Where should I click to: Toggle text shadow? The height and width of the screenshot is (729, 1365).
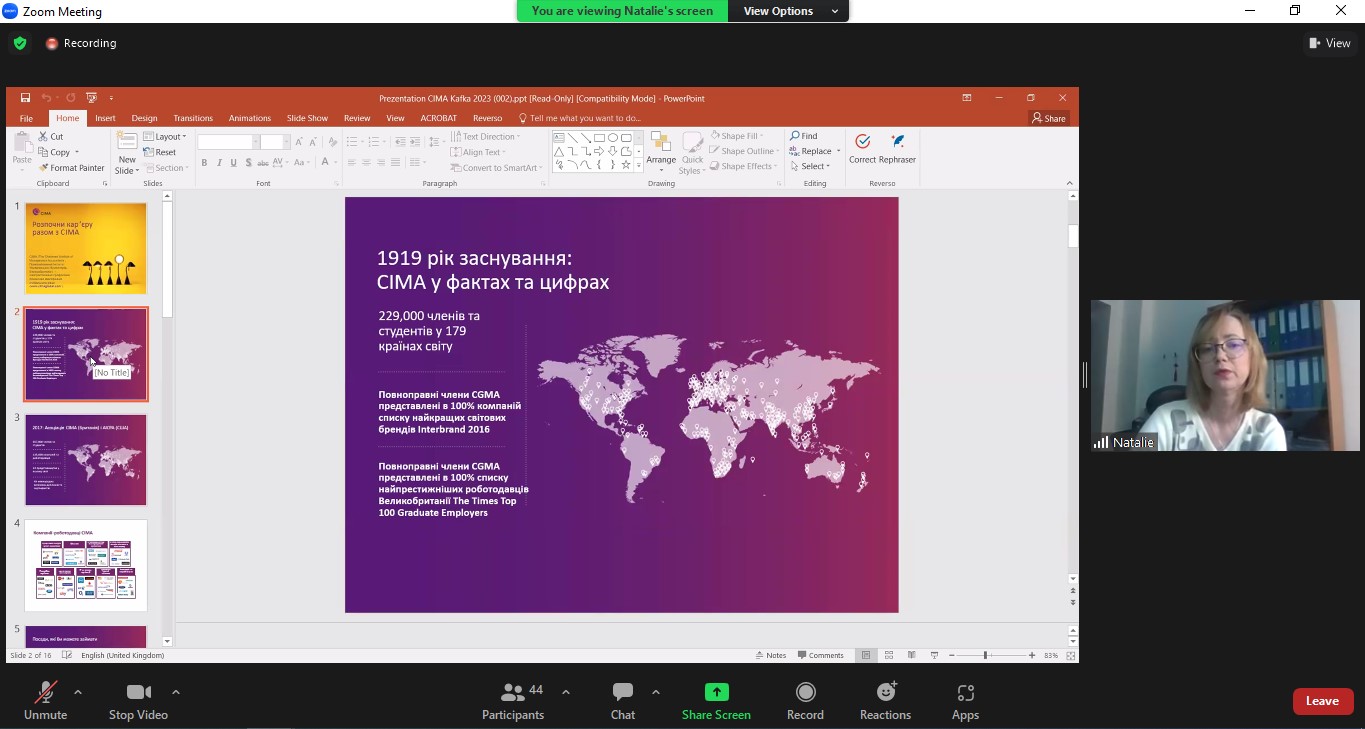[248, 163]
